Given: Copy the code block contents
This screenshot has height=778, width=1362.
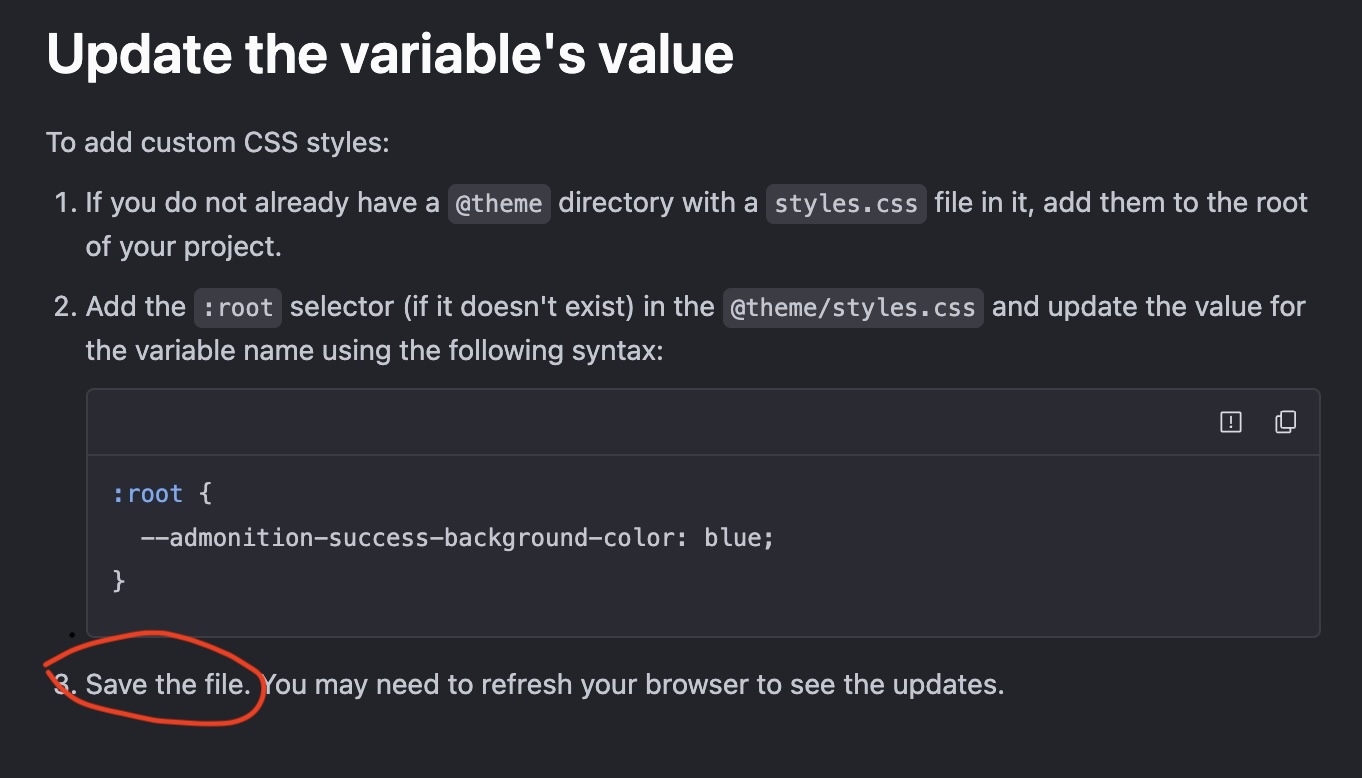Looking at the screenshot, I should [x=1285, y=422].
